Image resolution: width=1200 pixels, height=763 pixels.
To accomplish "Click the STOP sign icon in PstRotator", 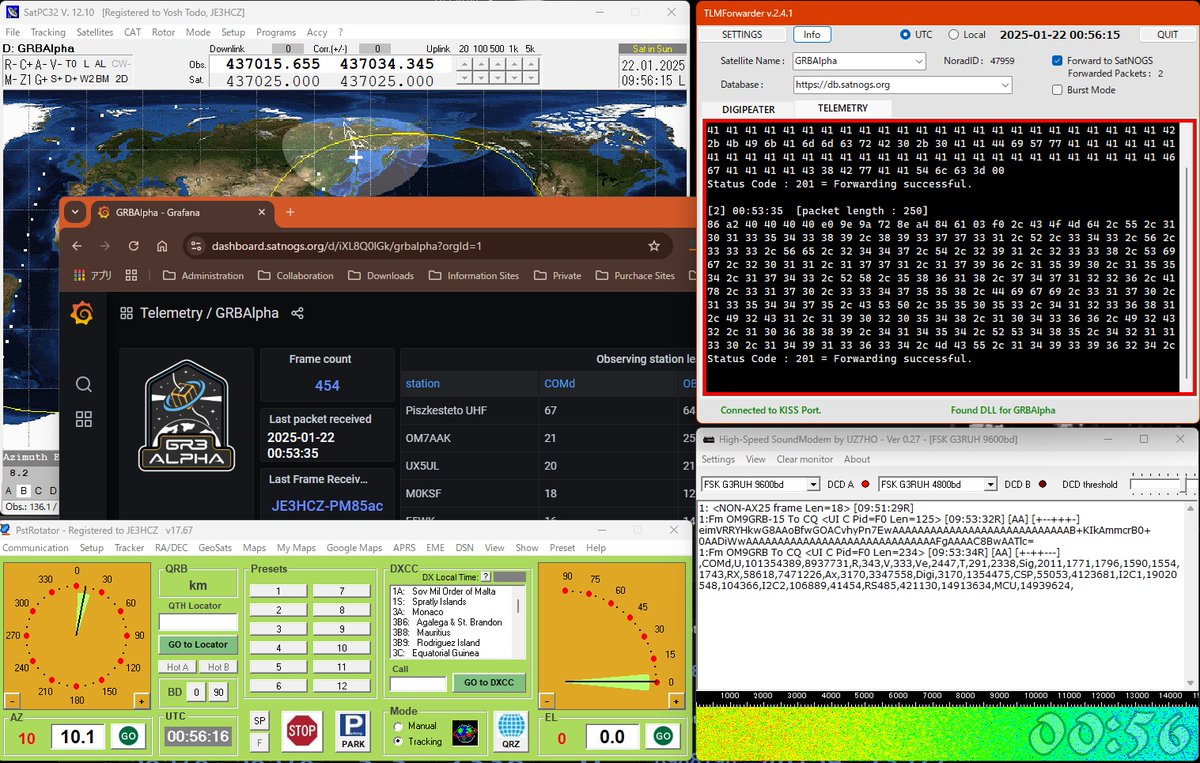I will [x=301, y=730].
